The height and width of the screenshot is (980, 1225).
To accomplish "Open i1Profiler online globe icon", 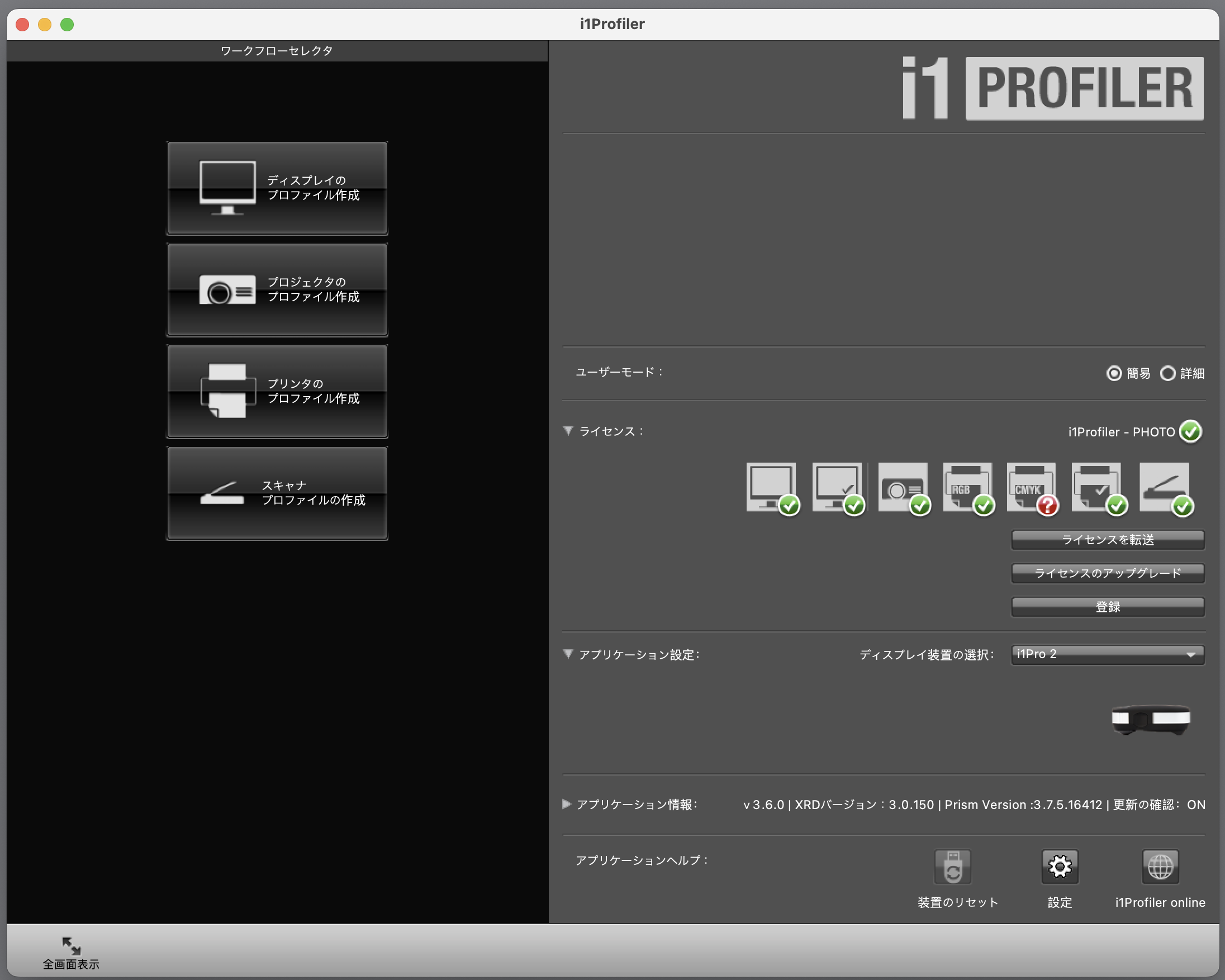I will (x=1160, y=867).
